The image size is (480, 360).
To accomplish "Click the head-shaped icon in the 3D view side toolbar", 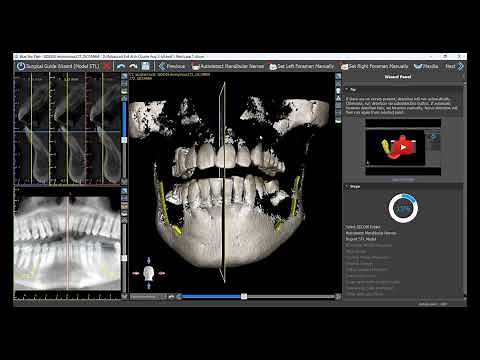I will pyautogui.click(x=338, y=91).
